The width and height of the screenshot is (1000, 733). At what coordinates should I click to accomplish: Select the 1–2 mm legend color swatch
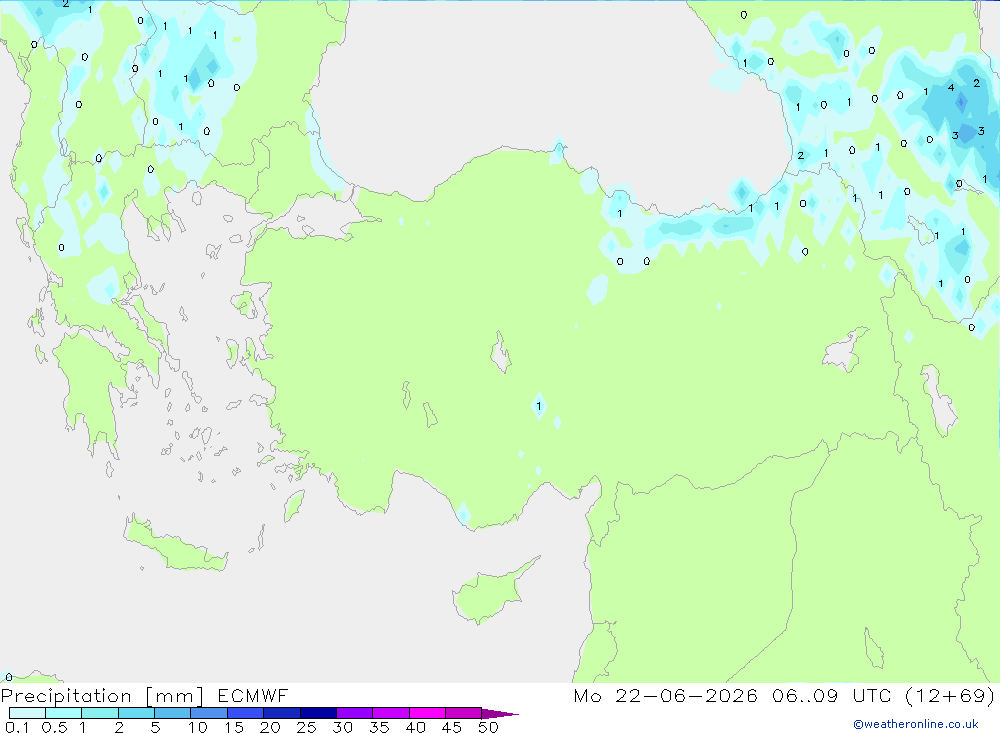click(100, 713)
